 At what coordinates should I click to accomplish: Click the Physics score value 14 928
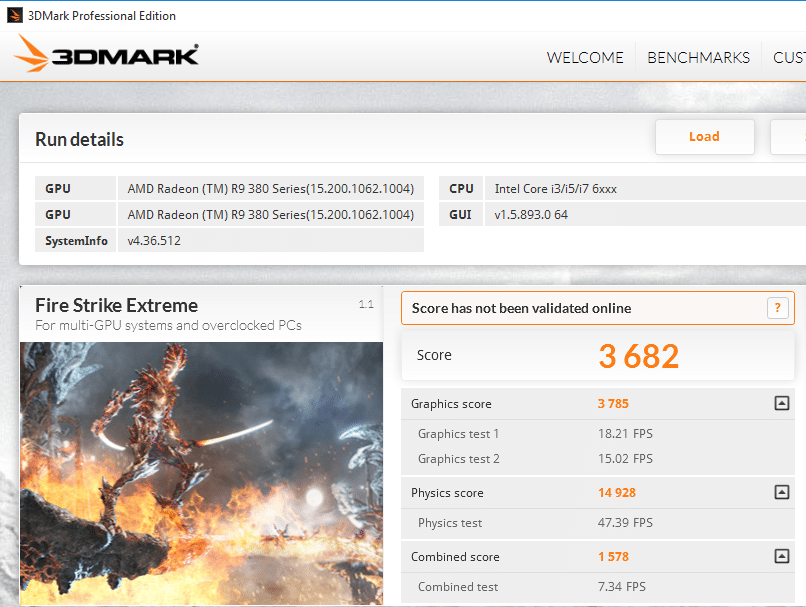pos(617,493)
